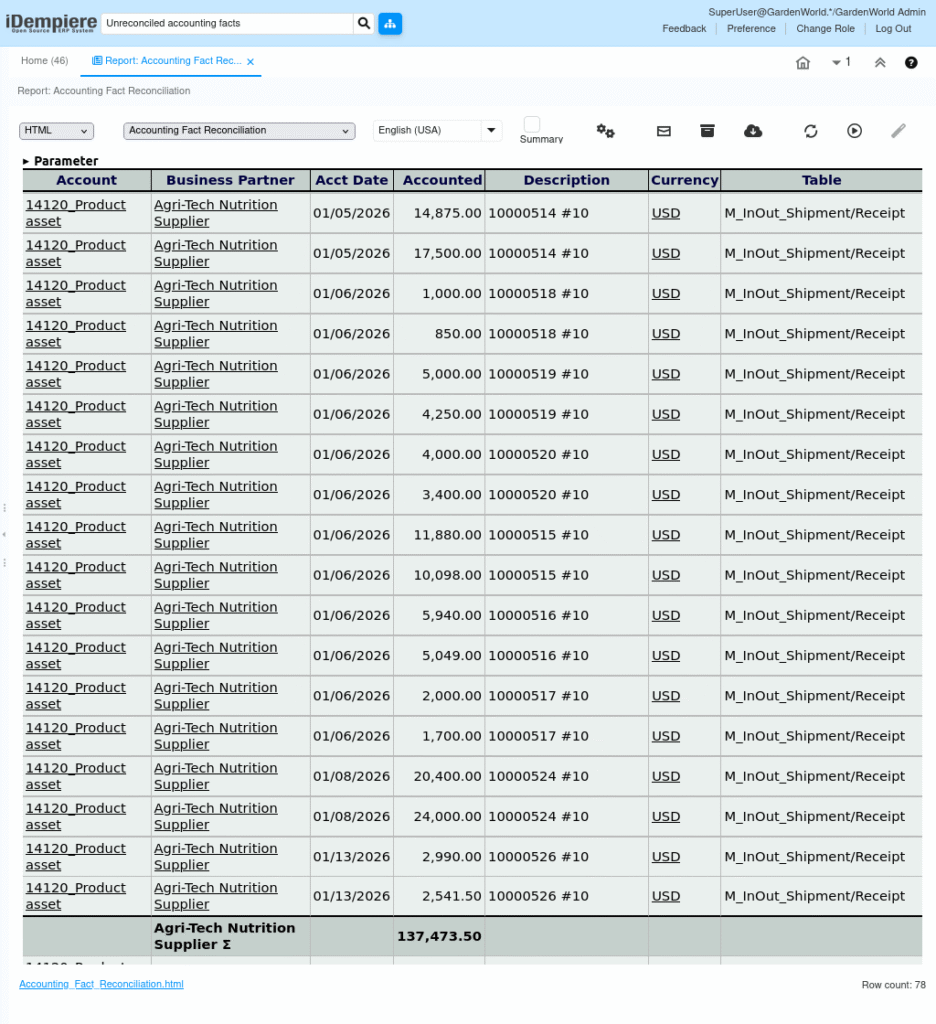The image size is (936, 1024).
Task: Open 14120_Product asset link in 5,000.00 row
Action: coord(76,374)
